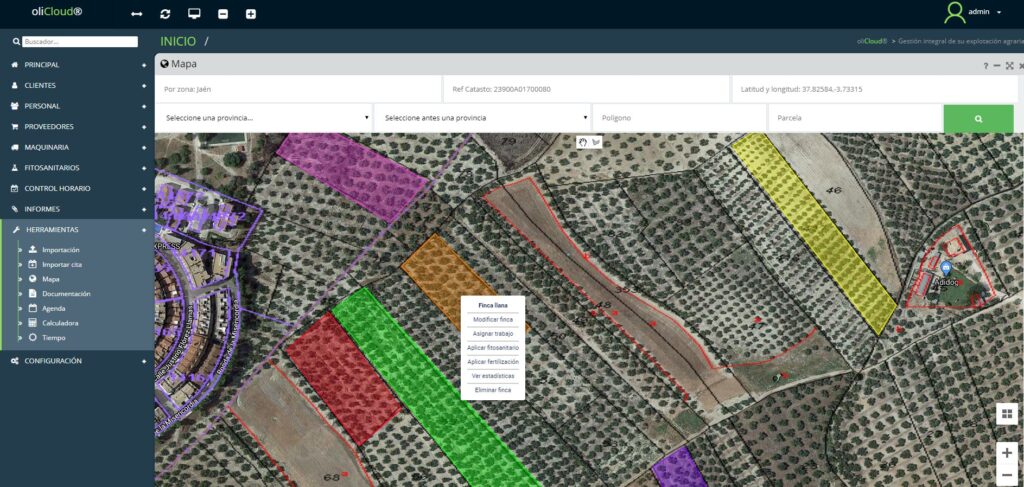Expand PROVEEDORES with its plus marker
This screenshot has width=1024, height=487.
pos(144,127)
